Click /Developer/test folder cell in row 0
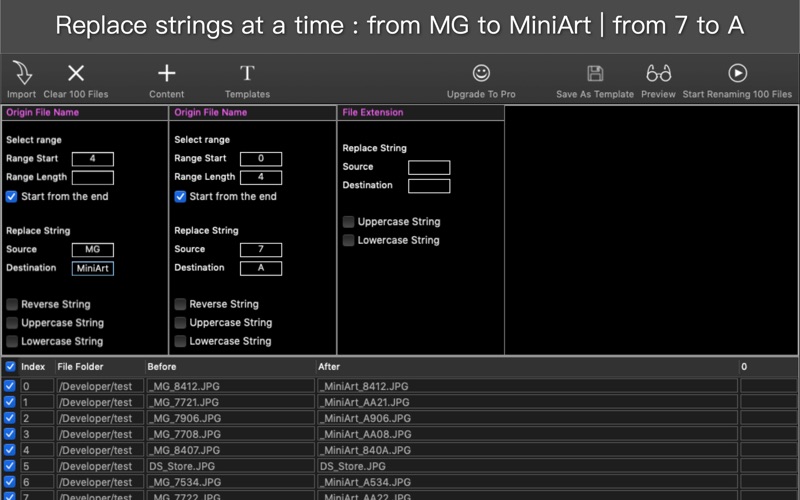The height and width of the screenshot is (500, 800). pyautogui.click(x=101, y=386)
